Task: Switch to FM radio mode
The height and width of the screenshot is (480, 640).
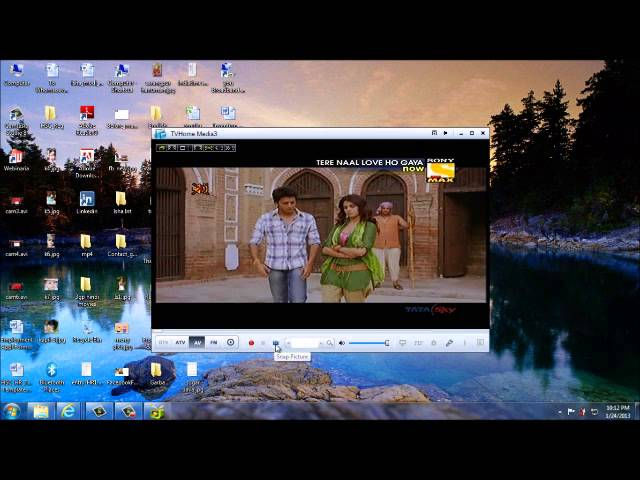Action: pos(213,342)
